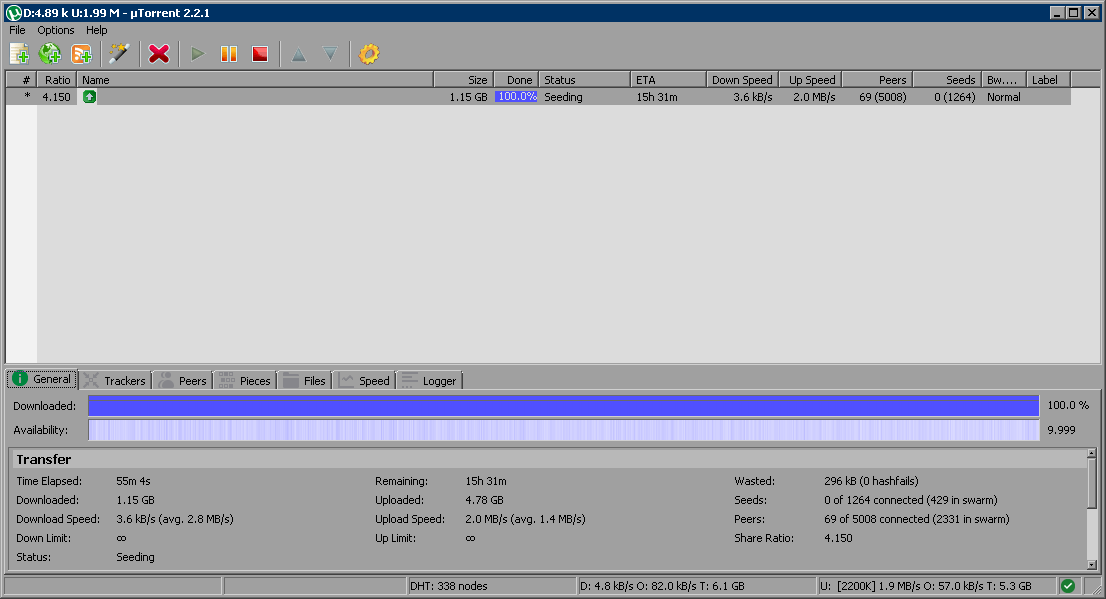The width and height of the screenshot is (1106, 599).
Task: Open the Options menu
Action: pos(56,30)
